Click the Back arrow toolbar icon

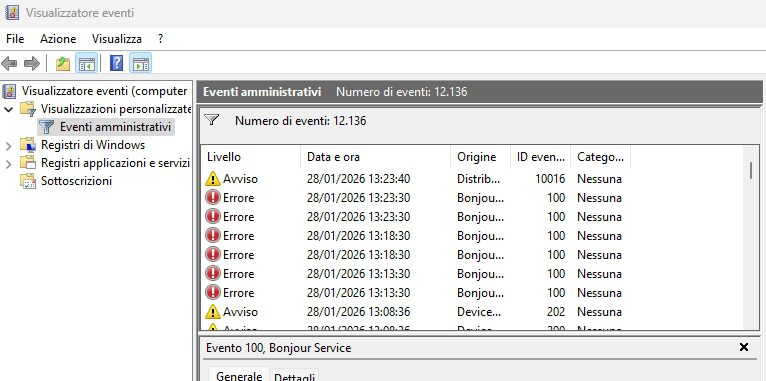pyautogui.click(x=9, y=63)
